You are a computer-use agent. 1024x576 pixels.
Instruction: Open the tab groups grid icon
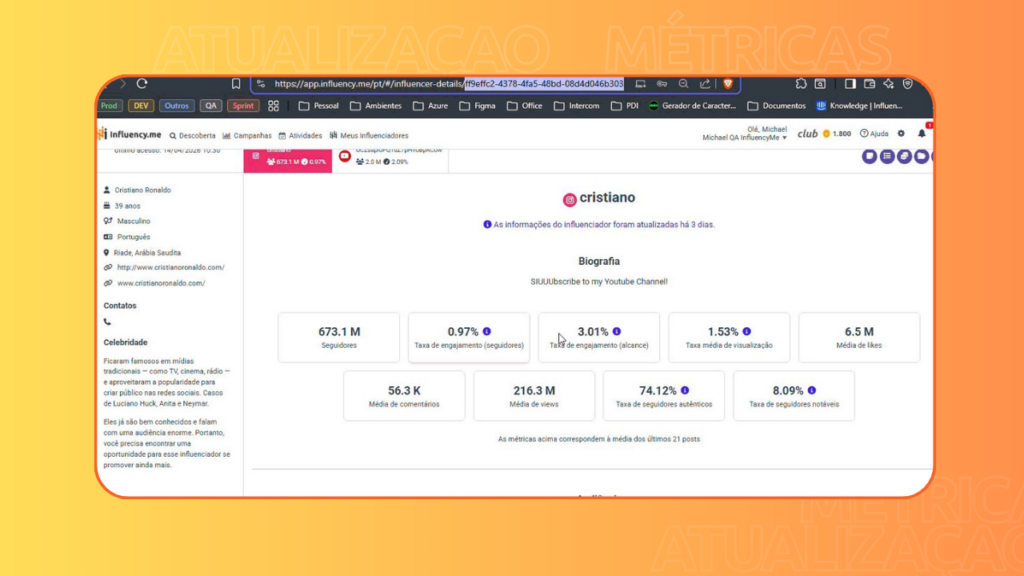[274, 106]
